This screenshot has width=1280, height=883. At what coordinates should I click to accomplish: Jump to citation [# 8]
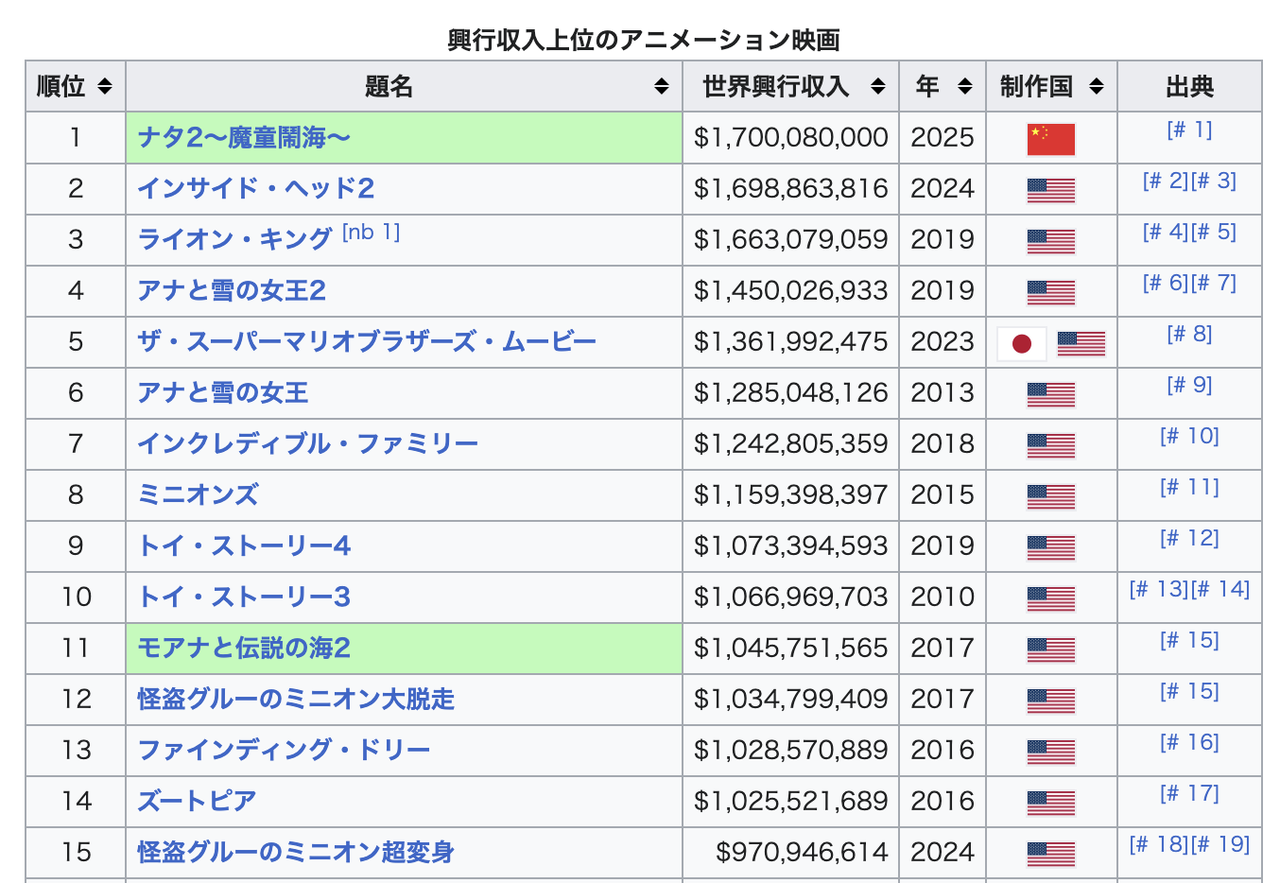click(x=1189, y=334)
